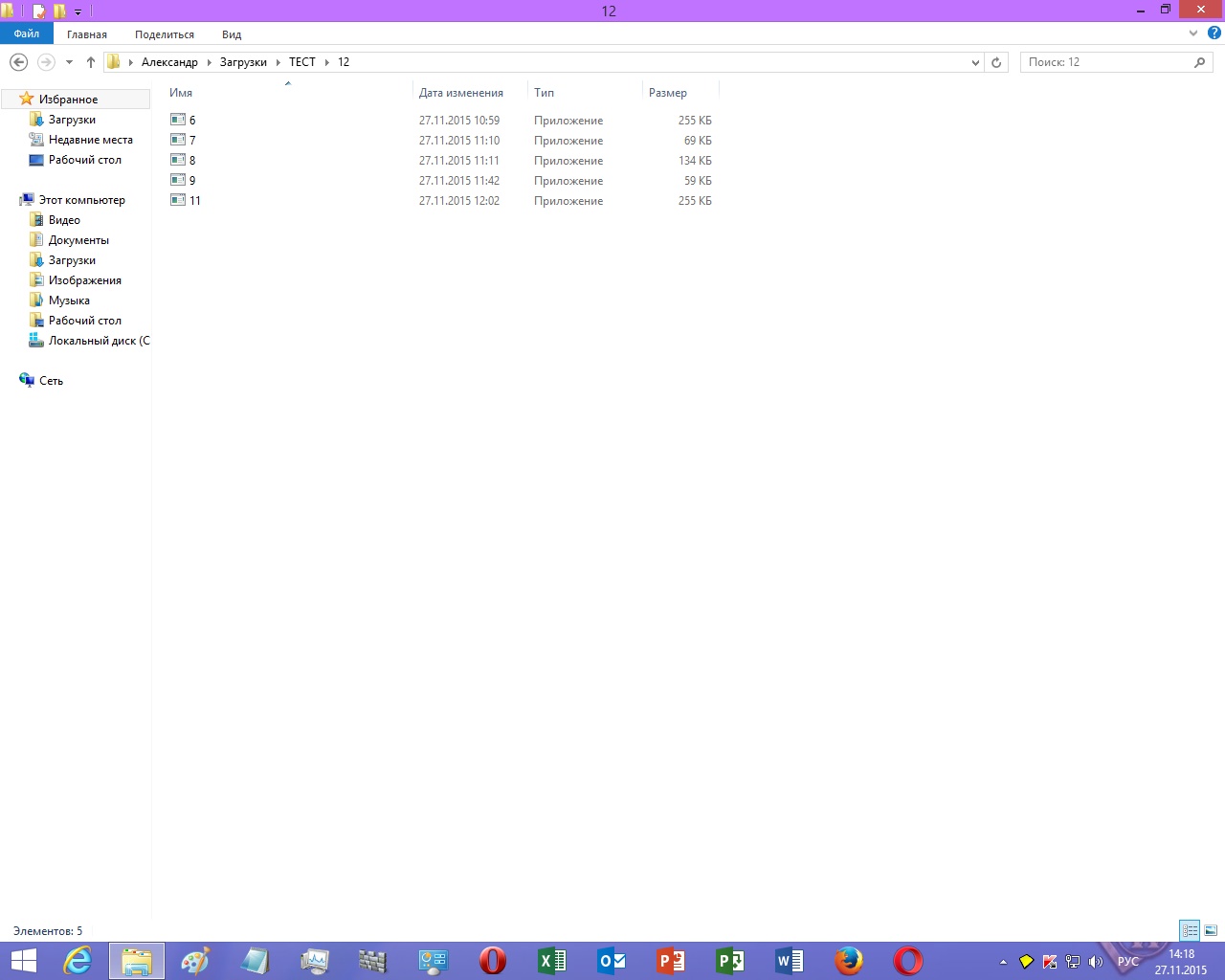Viewport: 1225px width, 980px height.
Task: Open Notepad from the taskbar
Action: pos(255,960)
